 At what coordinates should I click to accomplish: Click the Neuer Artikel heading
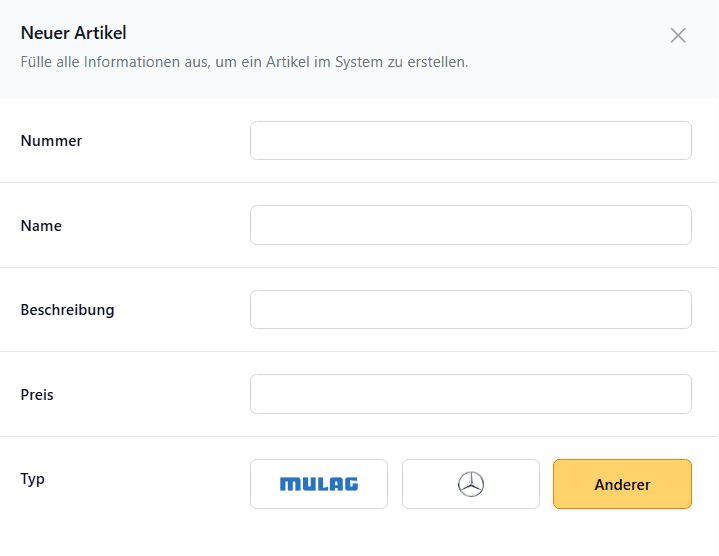73,33
